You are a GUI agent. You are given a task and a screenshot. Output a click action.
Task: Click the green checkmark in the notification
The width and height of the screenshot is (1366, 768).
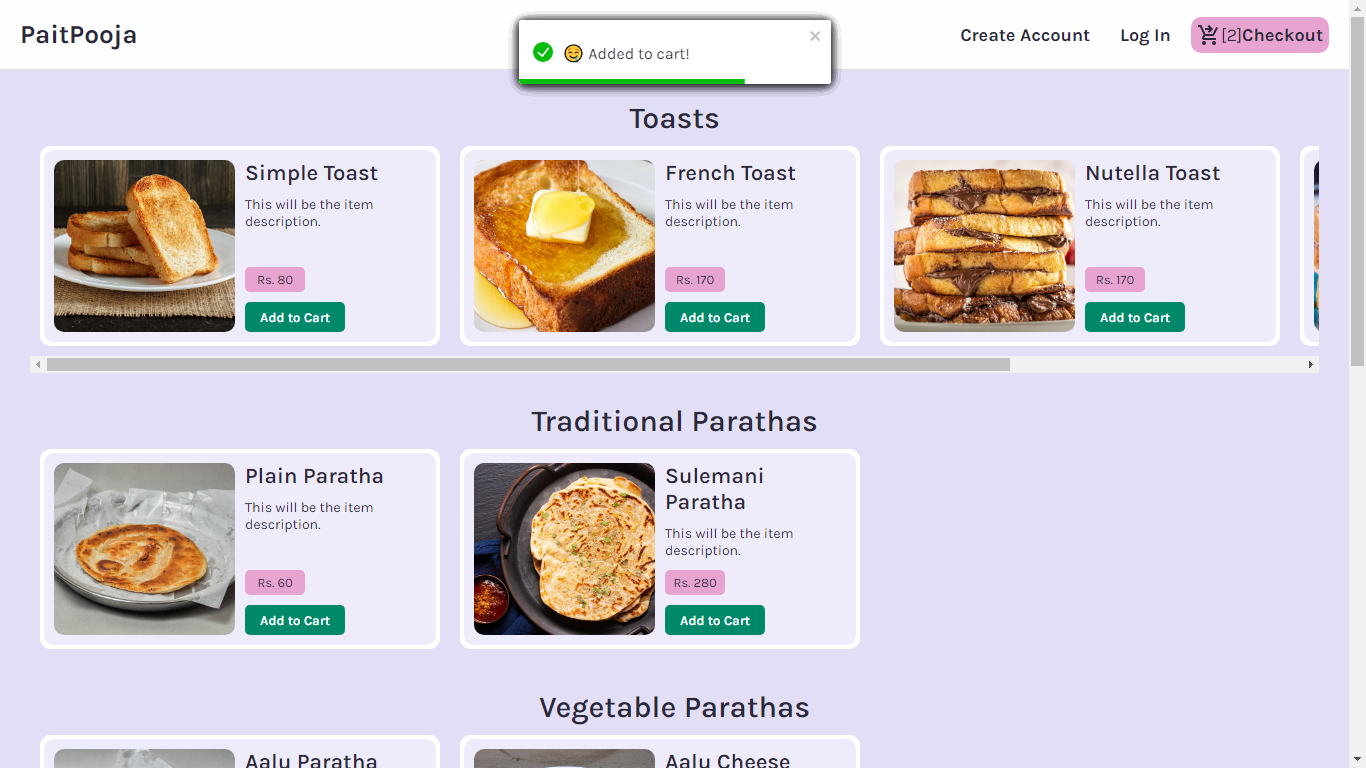tap(544, 53)
